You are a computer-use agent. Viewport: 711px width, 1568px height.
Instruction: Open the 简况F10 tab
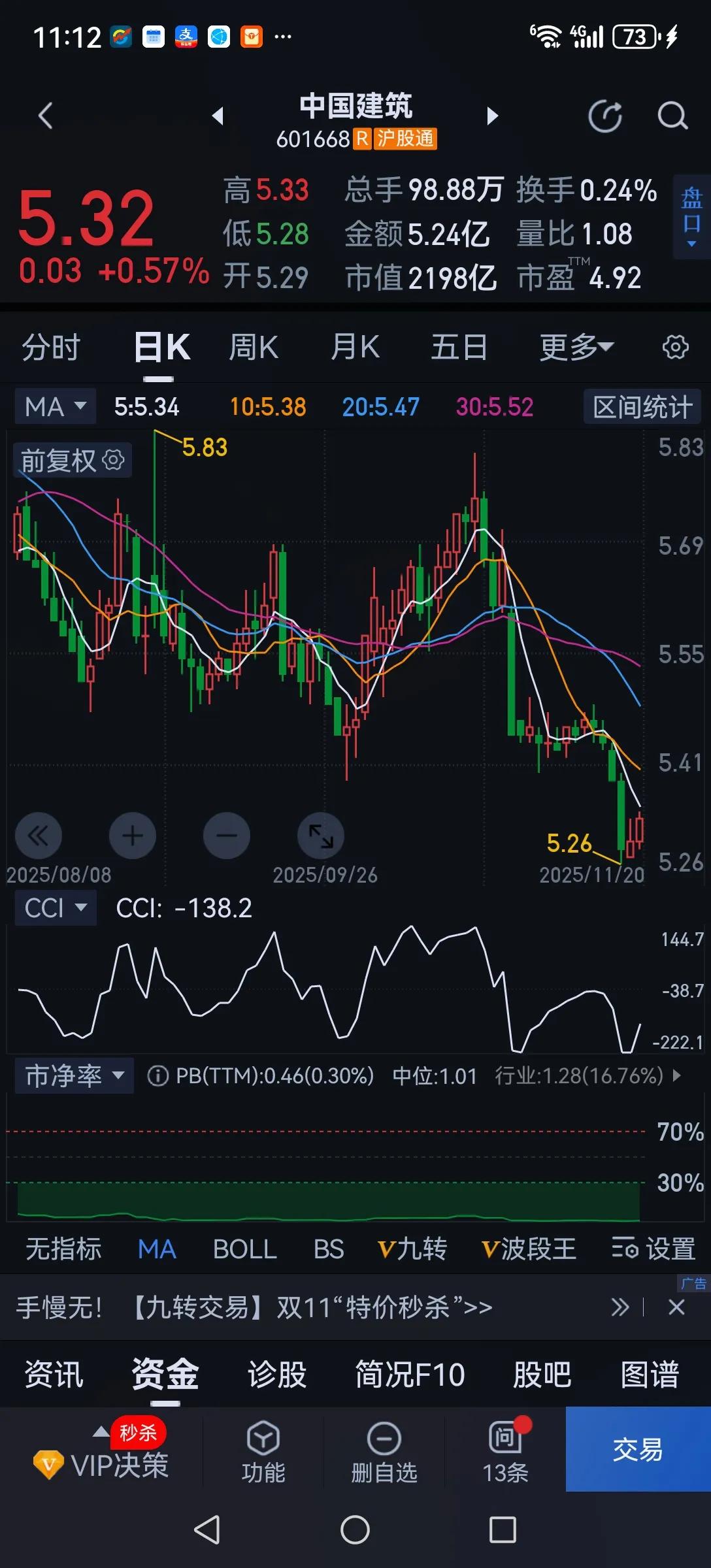(410, 1374)
